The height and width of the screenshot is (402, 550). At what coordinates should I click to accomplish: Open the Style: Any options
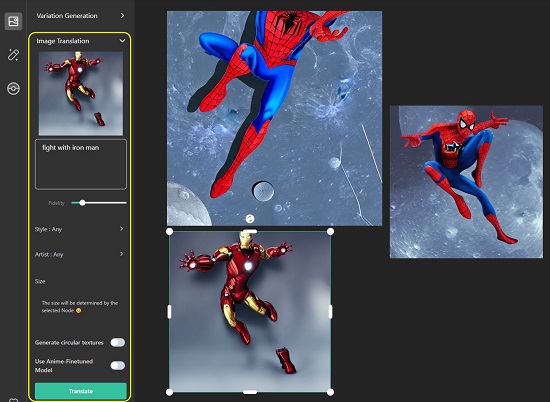tap(79, 229)
